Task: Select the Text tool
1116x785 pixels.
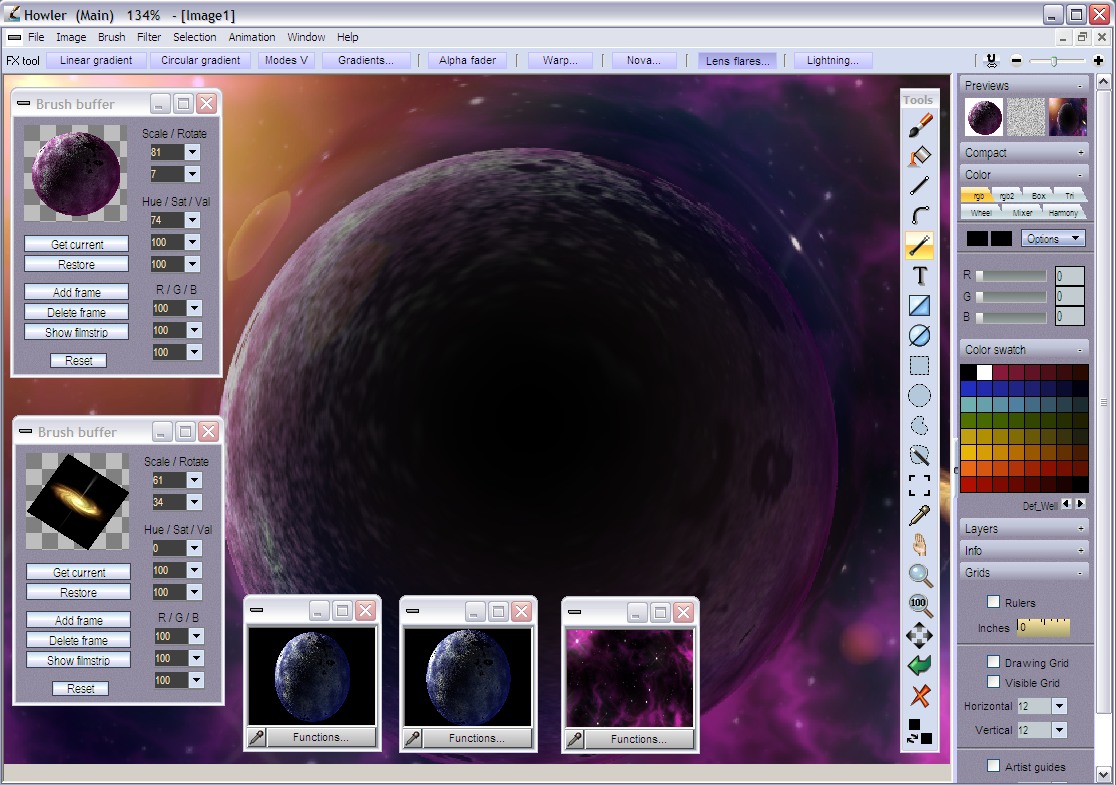Action: (x=919, y=275)
